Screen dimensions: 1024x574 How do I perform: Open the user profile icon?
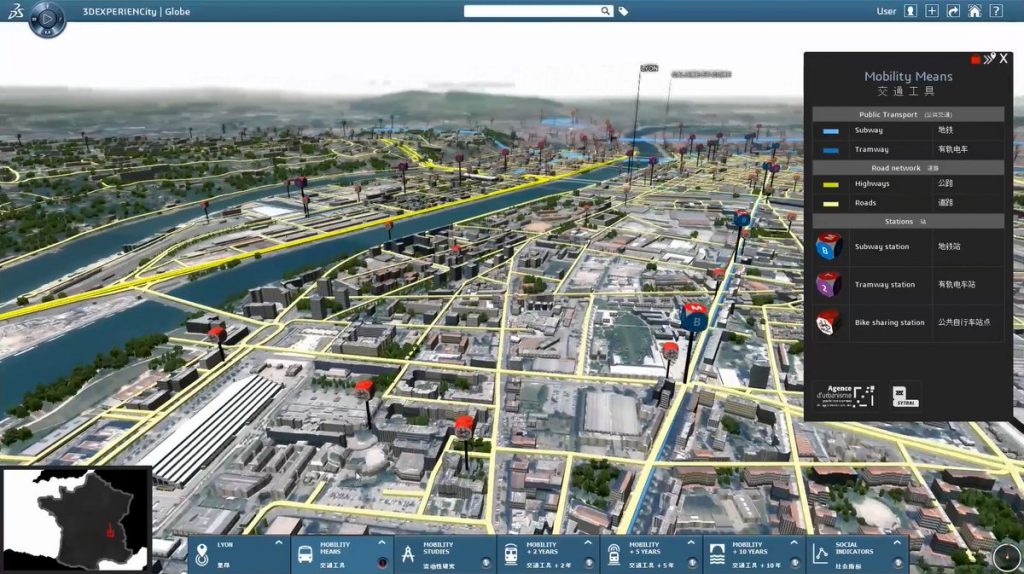pyautogui.click(x=910, y=11)
